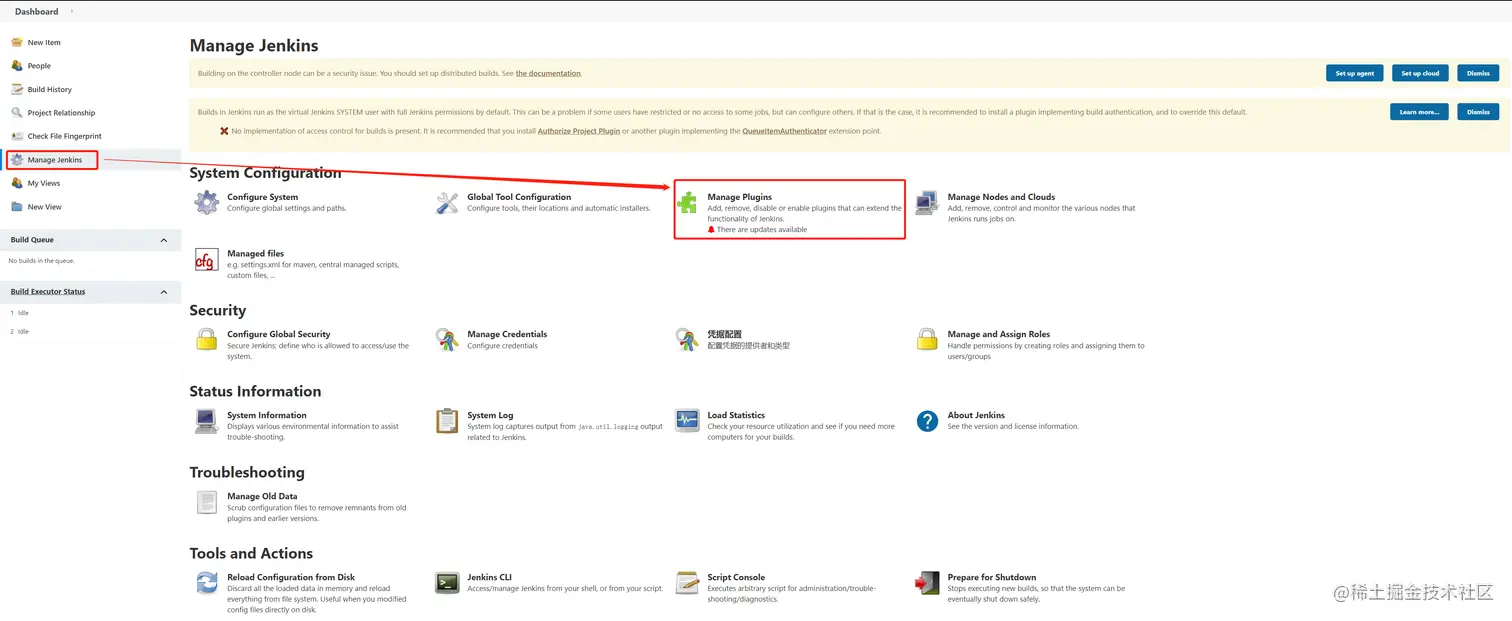Click the Check File Fingerprint icon
Image resolution: width=1512 pixels, height=621 pixels.
click(17, 136)
